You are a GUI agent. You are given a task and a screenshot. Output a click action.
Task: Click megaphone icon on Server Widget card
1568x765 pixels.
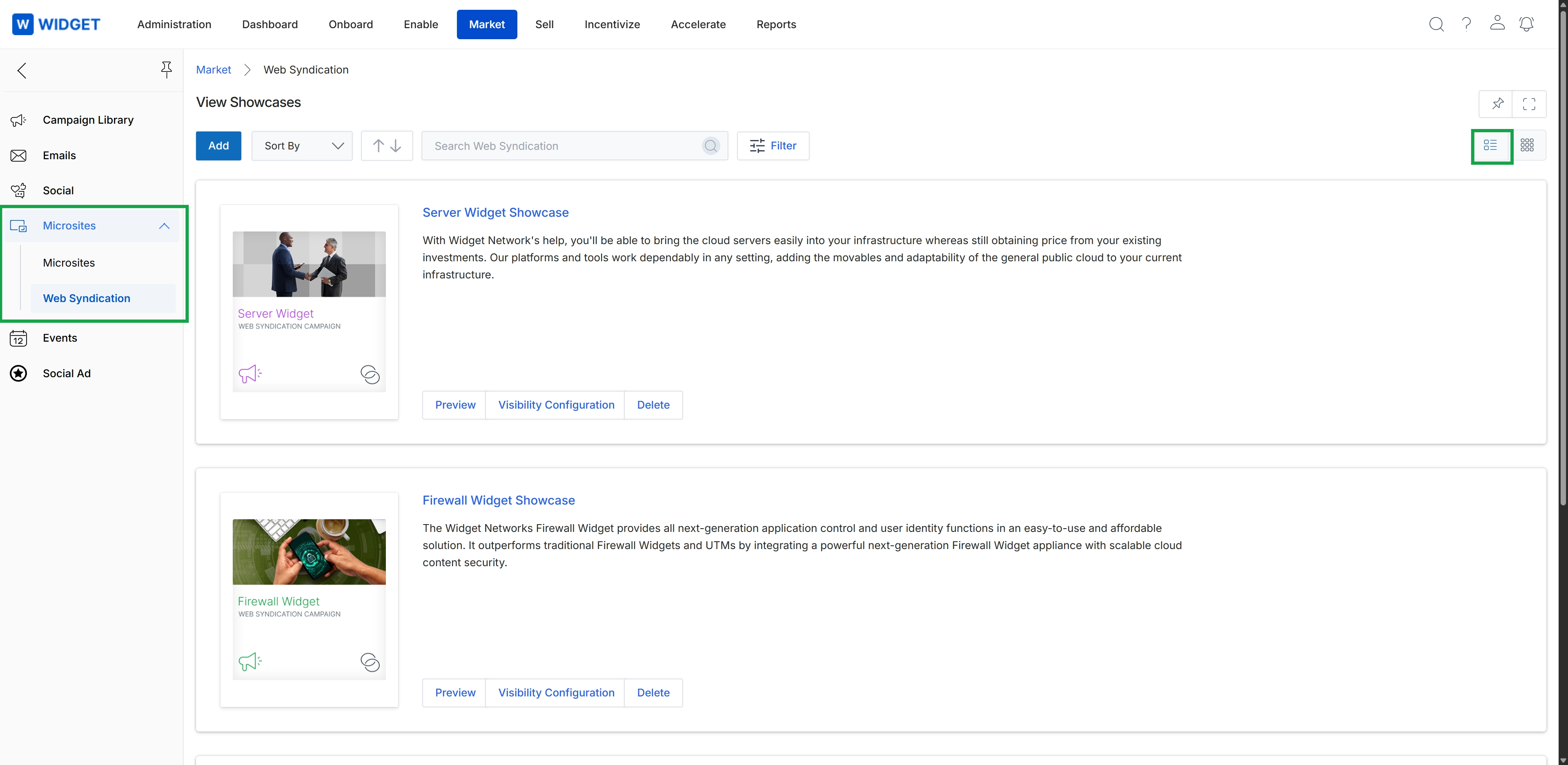[x=250, y=374]
